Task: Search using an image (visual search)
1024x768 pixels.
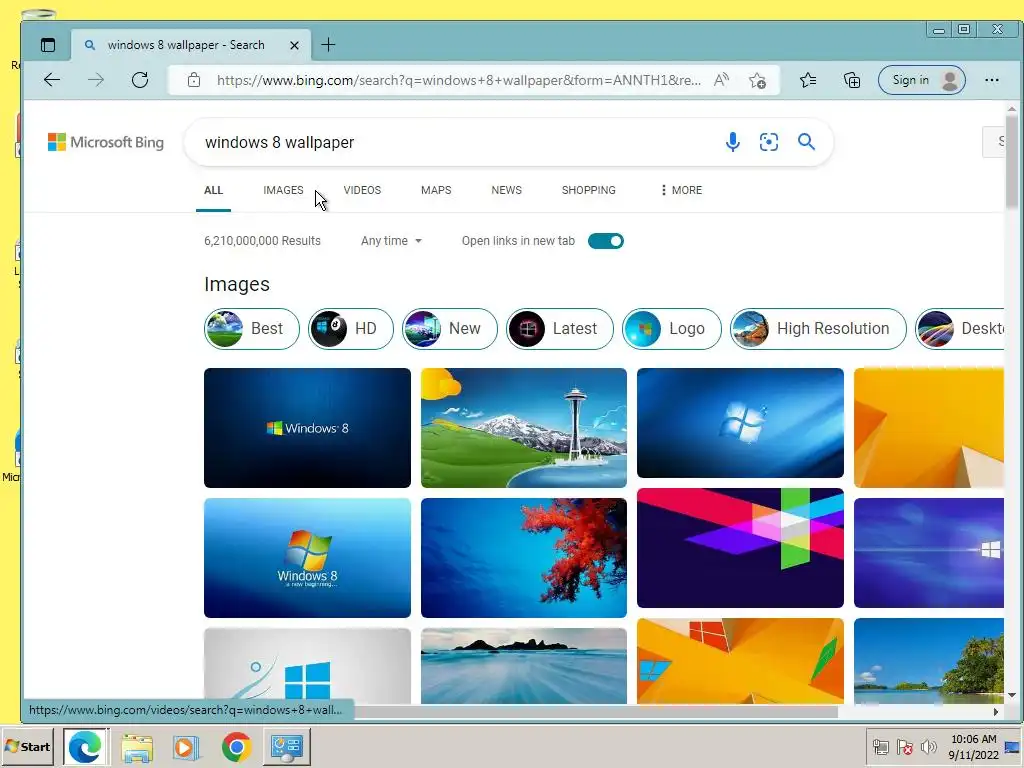Action: click(x=769, y=142)
